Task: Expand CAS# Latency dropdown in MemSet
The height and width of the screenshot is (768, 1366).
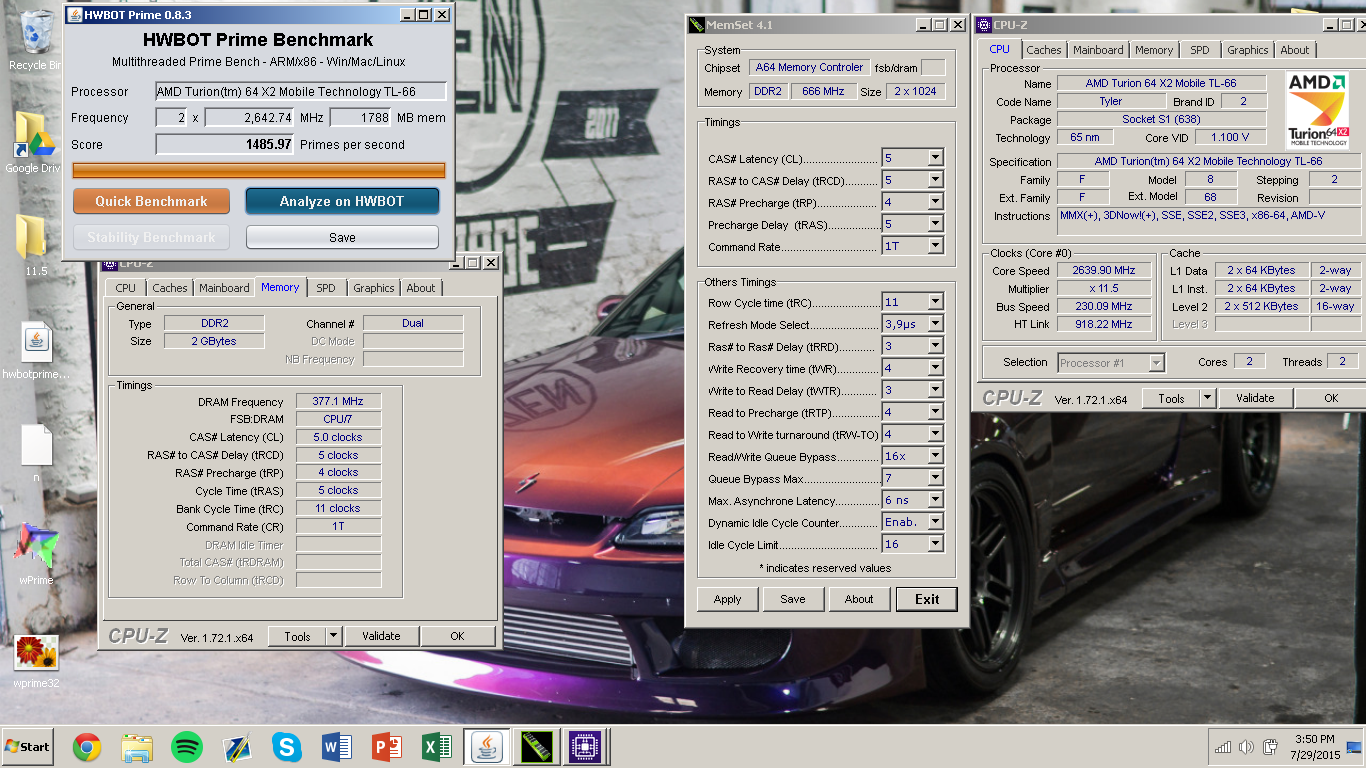Action: pos(935,158)
